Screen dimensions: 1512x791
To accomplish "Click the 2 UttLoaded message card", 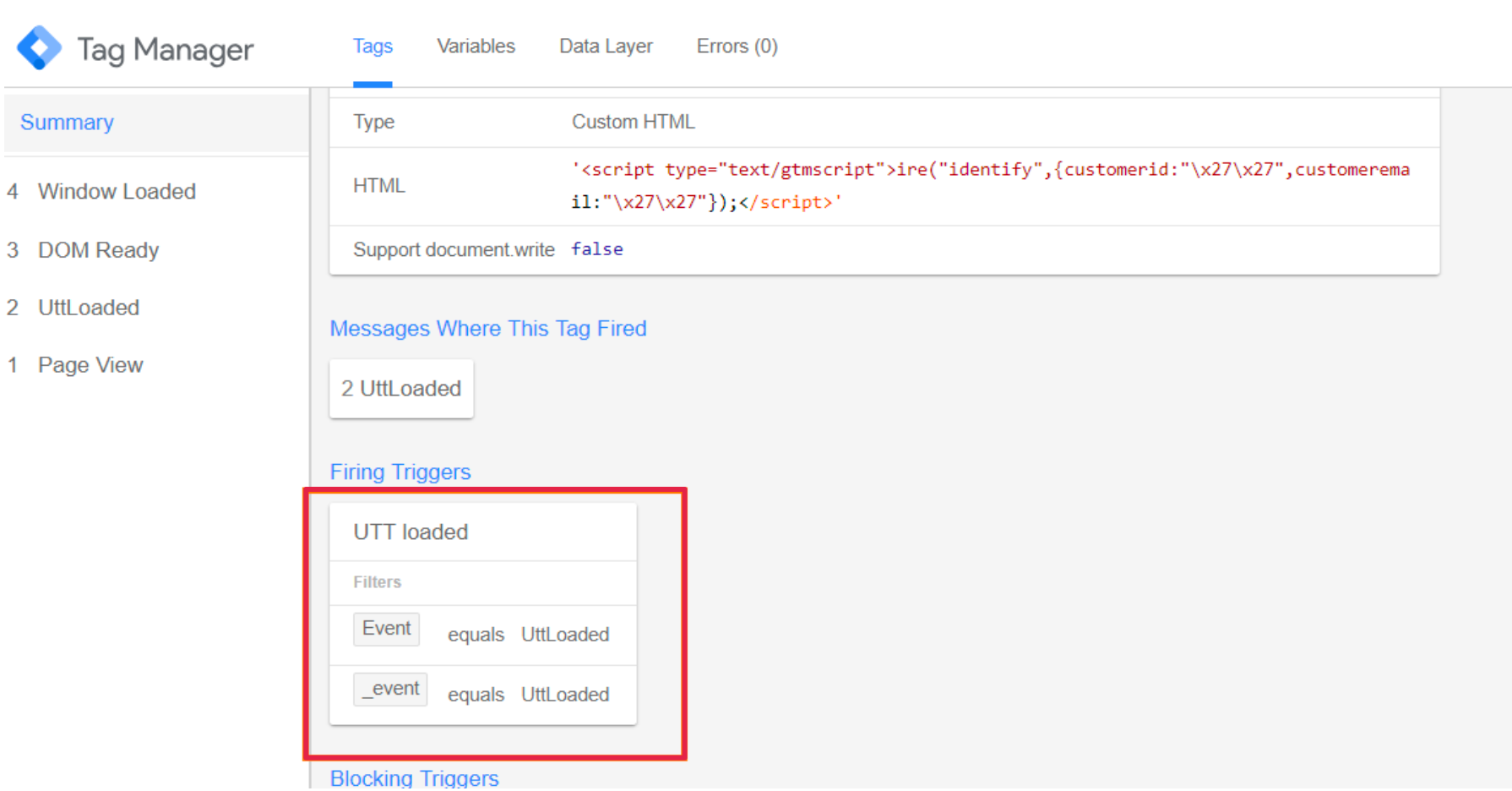I will pos(401,389).
